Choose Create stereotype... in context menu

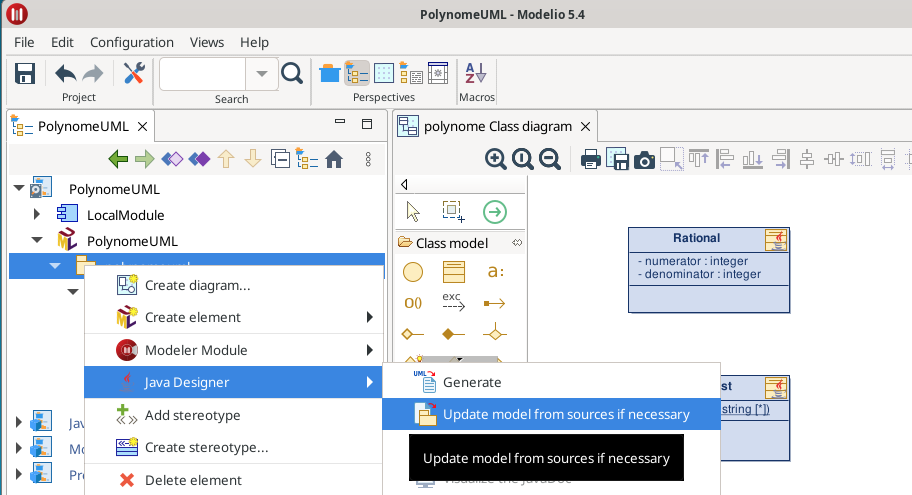tap(234, 447)
